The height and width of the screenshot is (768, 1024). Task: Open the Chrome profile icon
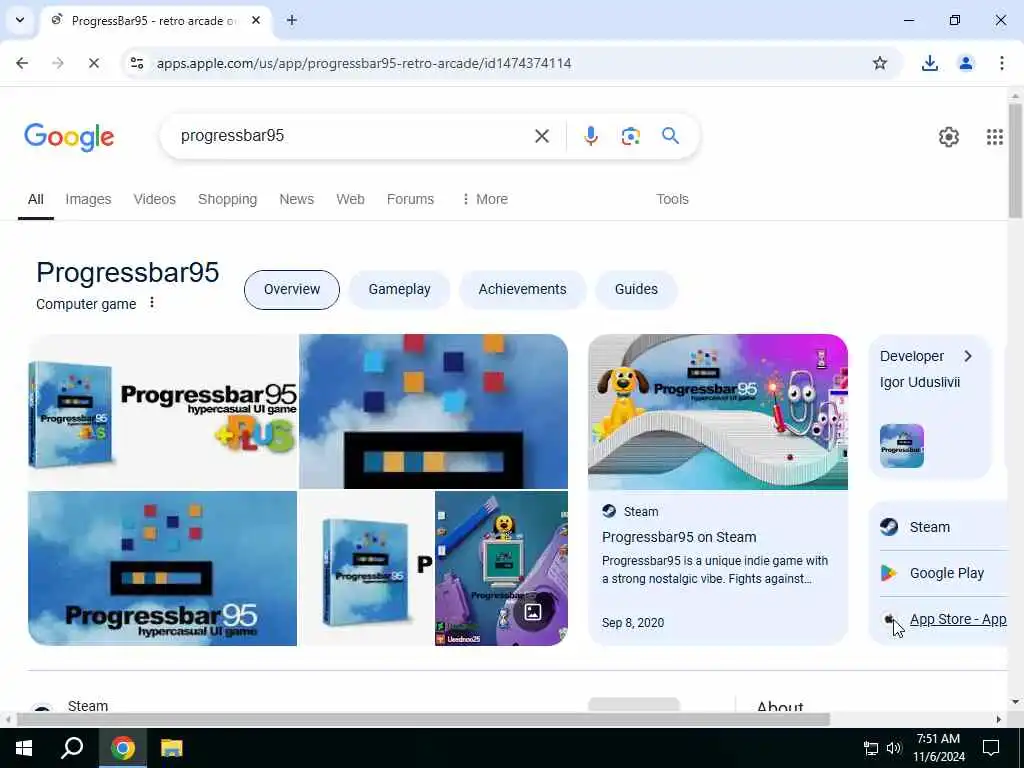click(x=965, y=63)
